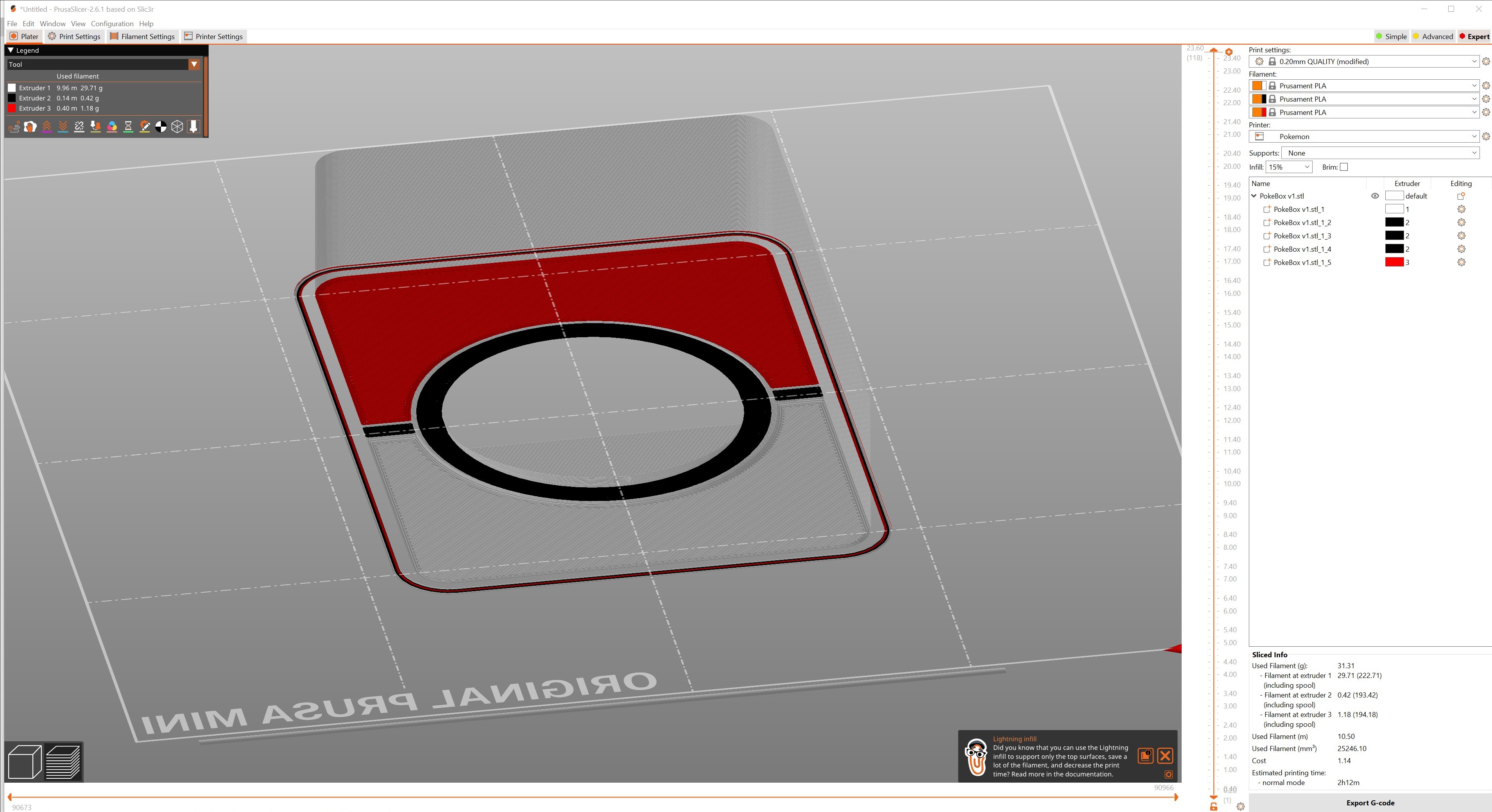Add color change on the layer slider

tap(1229, 52)
